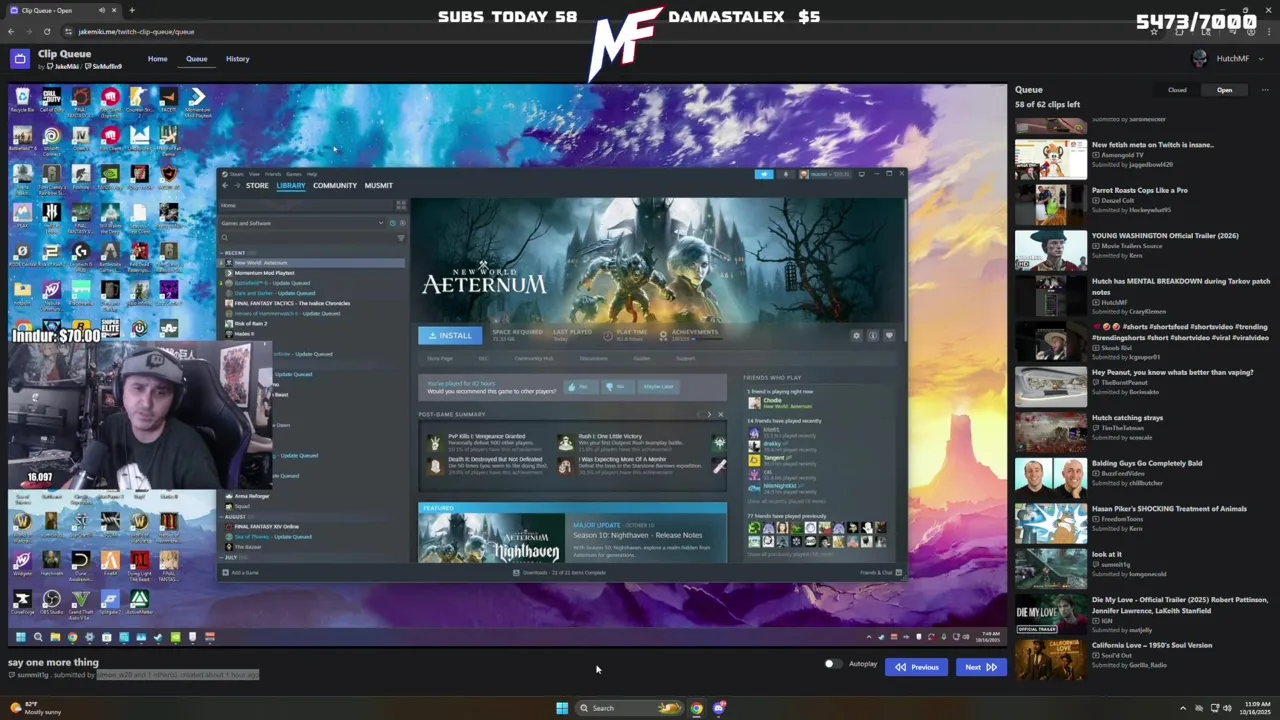
Task: Set queue status to Open
Action: [x=1224, y=90]
